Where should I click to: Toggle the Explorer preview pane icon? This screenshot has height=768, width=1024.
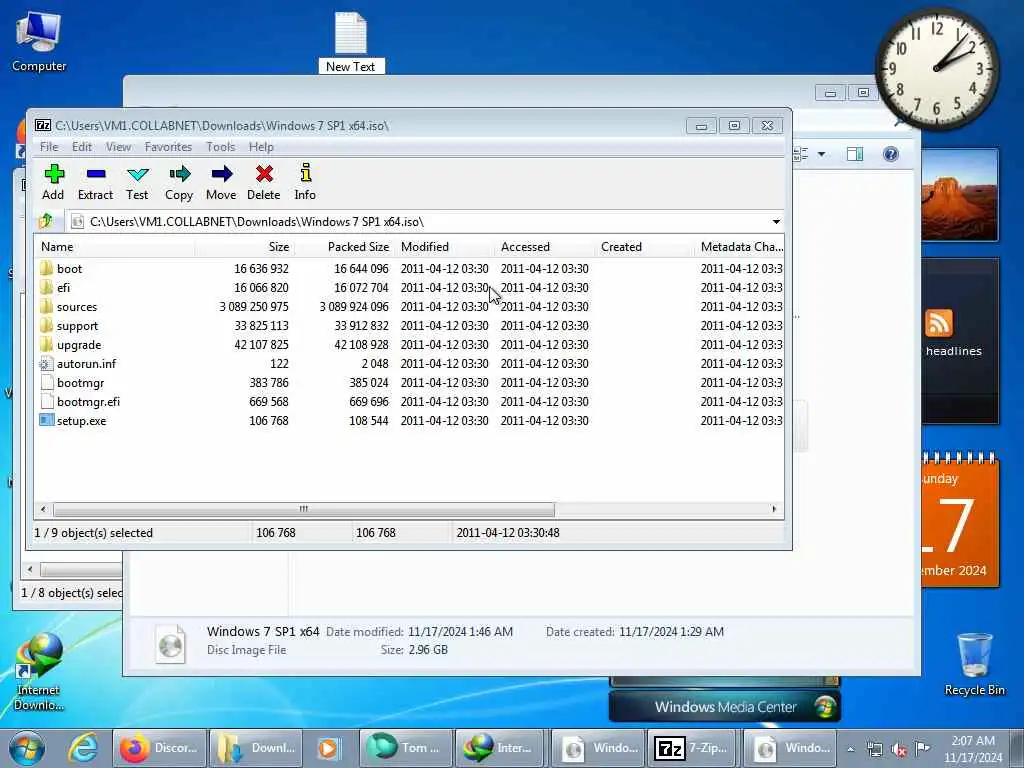[x=855, y=154]
